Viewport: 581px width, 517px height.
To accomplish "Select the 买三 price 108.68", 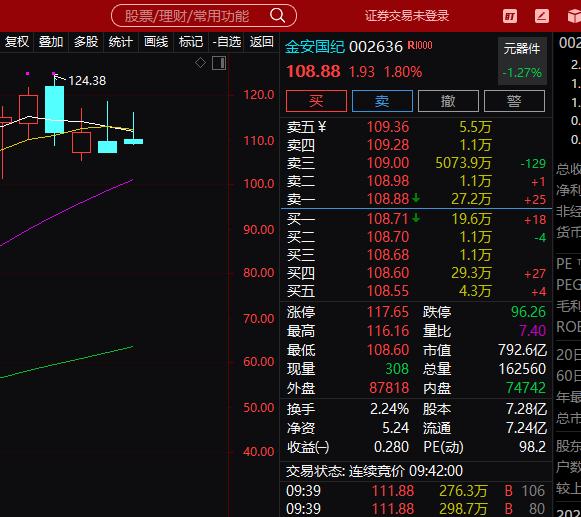I will coord(388,255).
